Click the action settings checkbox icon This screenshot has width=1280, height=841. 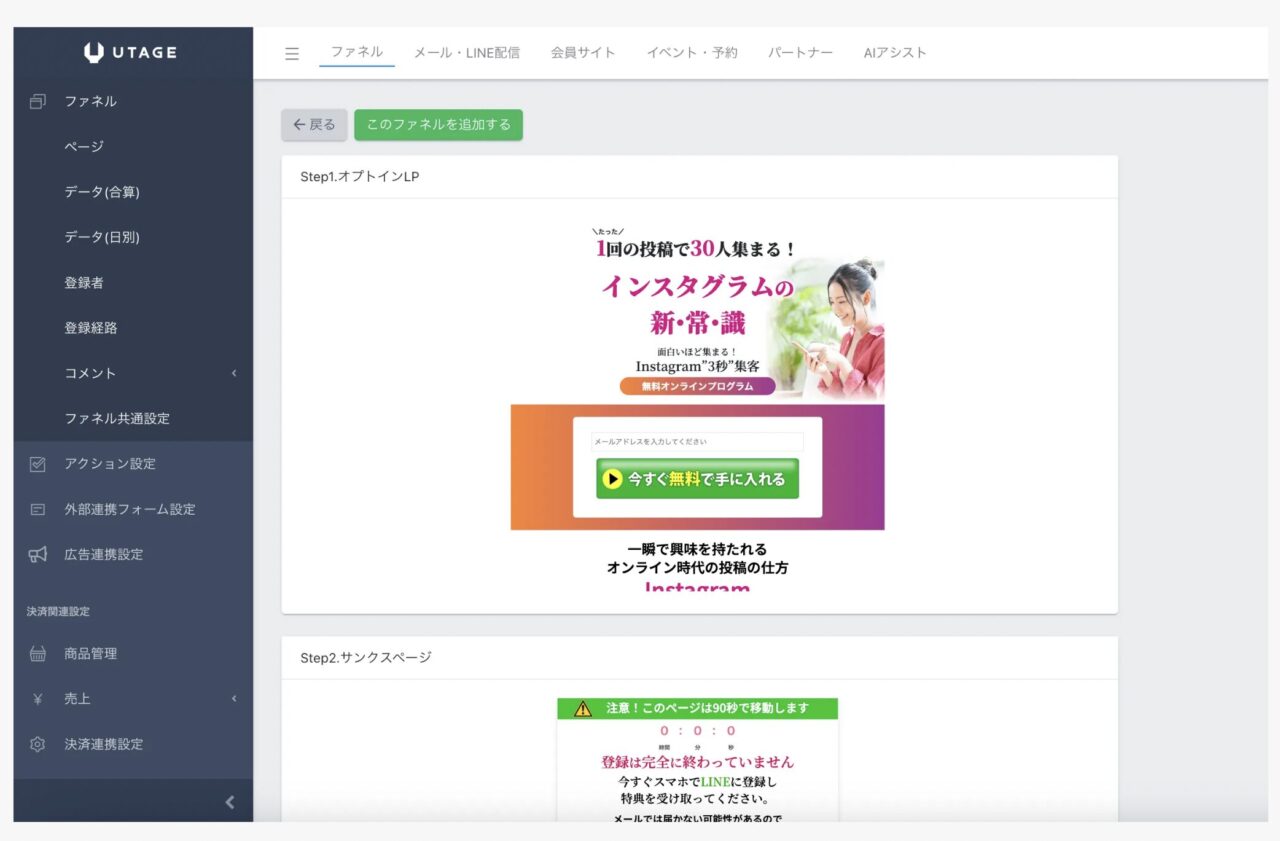coord(38,464)
